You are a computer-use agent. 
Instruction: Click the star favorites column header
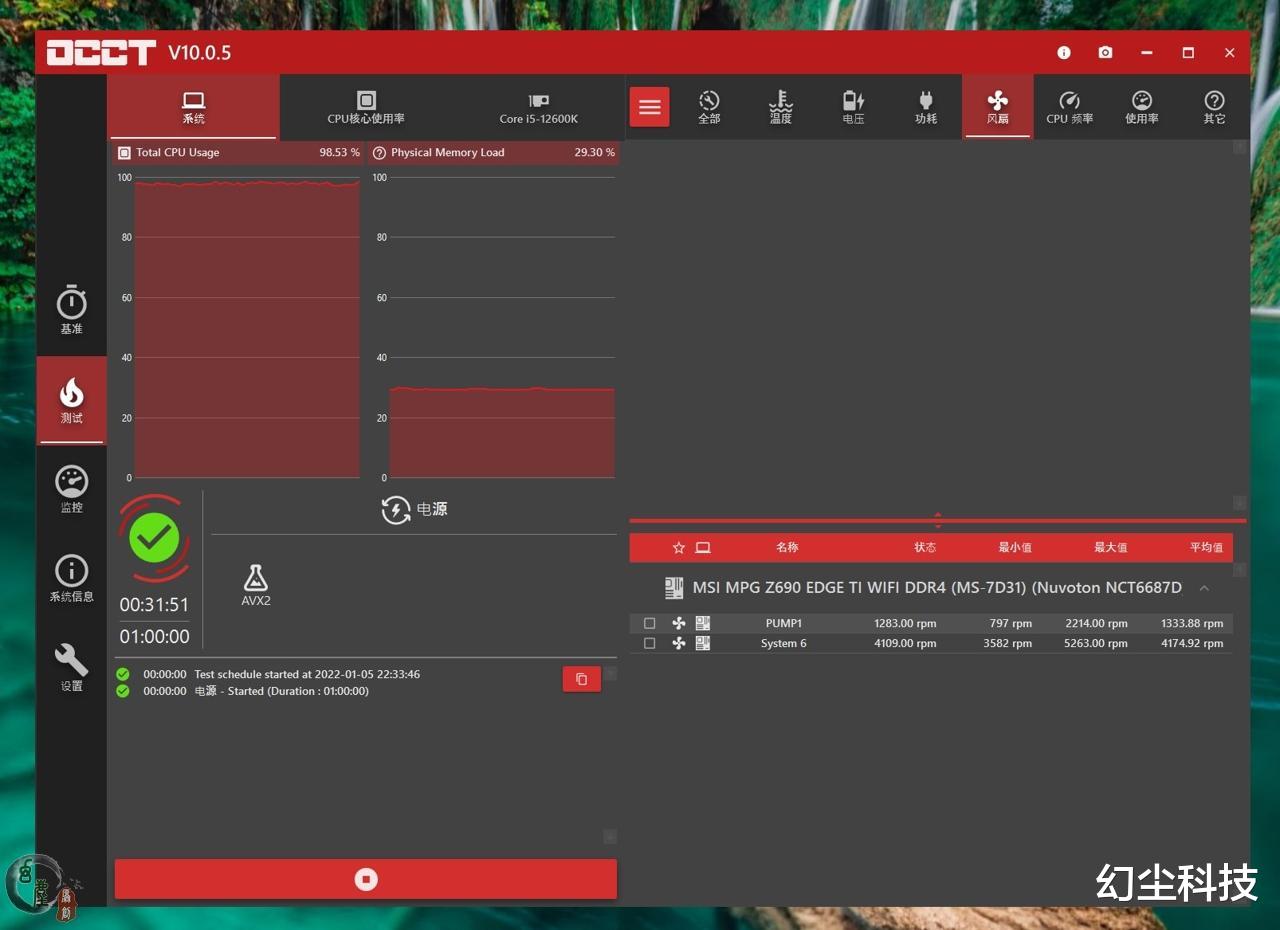coord(679,548)
